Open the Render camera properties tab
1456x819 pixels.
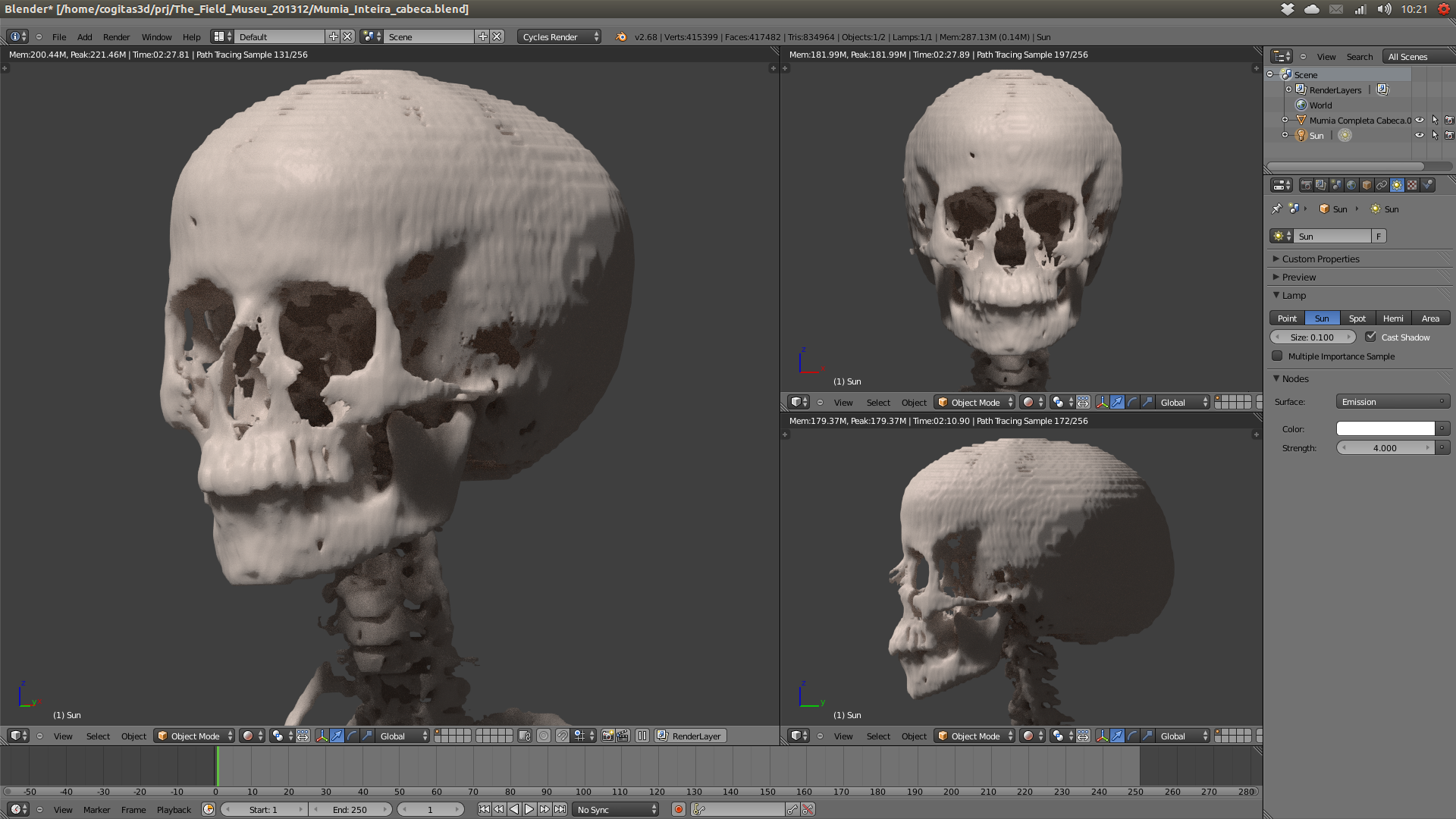click(1306, 185)
